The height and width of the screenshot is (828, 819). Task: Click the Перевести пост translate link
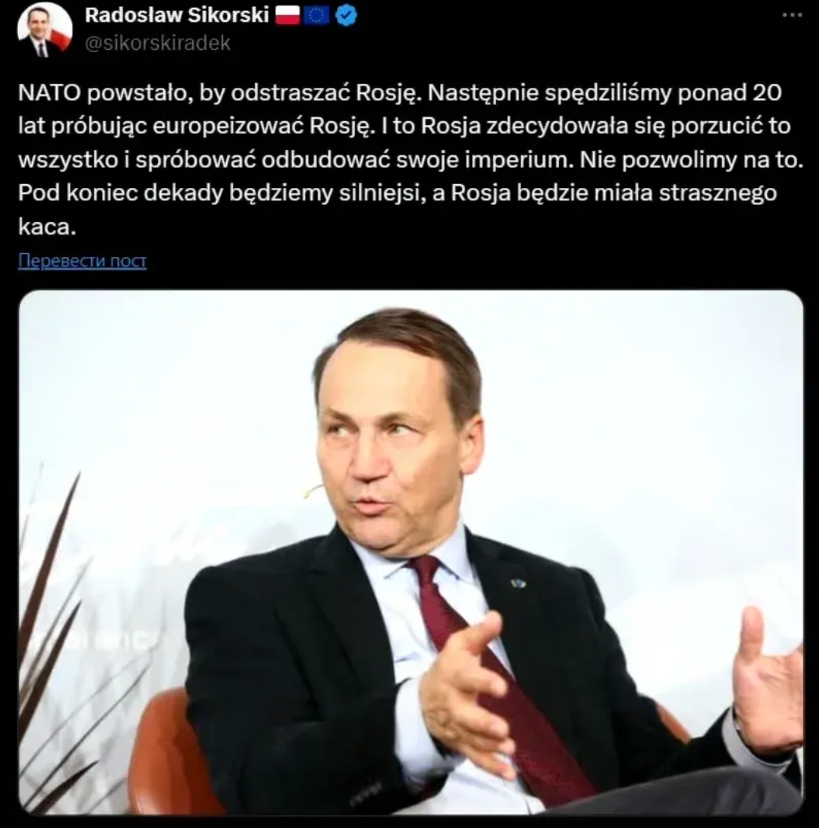click(x=82, y=260)
